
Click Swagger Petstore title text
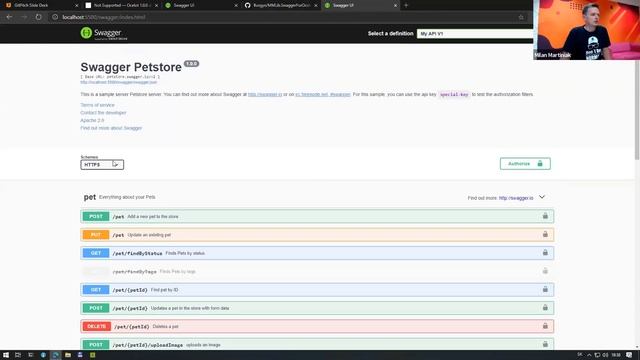point(131,67)
